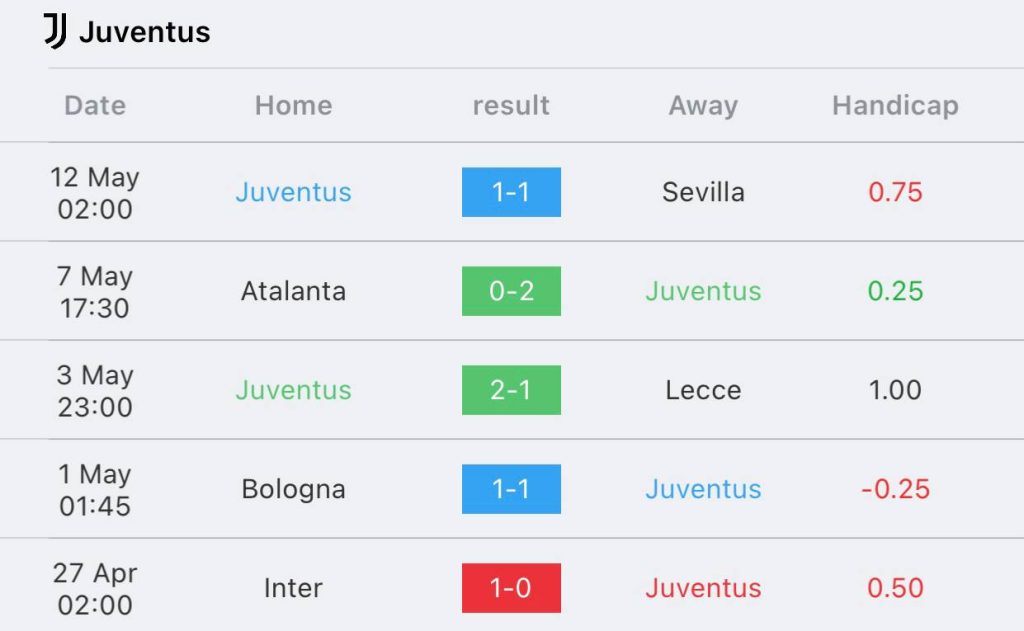The width and height of the screenshot is (1024, 631).
Task: Click the 0.75 handicap value
Action: [895, 192]
